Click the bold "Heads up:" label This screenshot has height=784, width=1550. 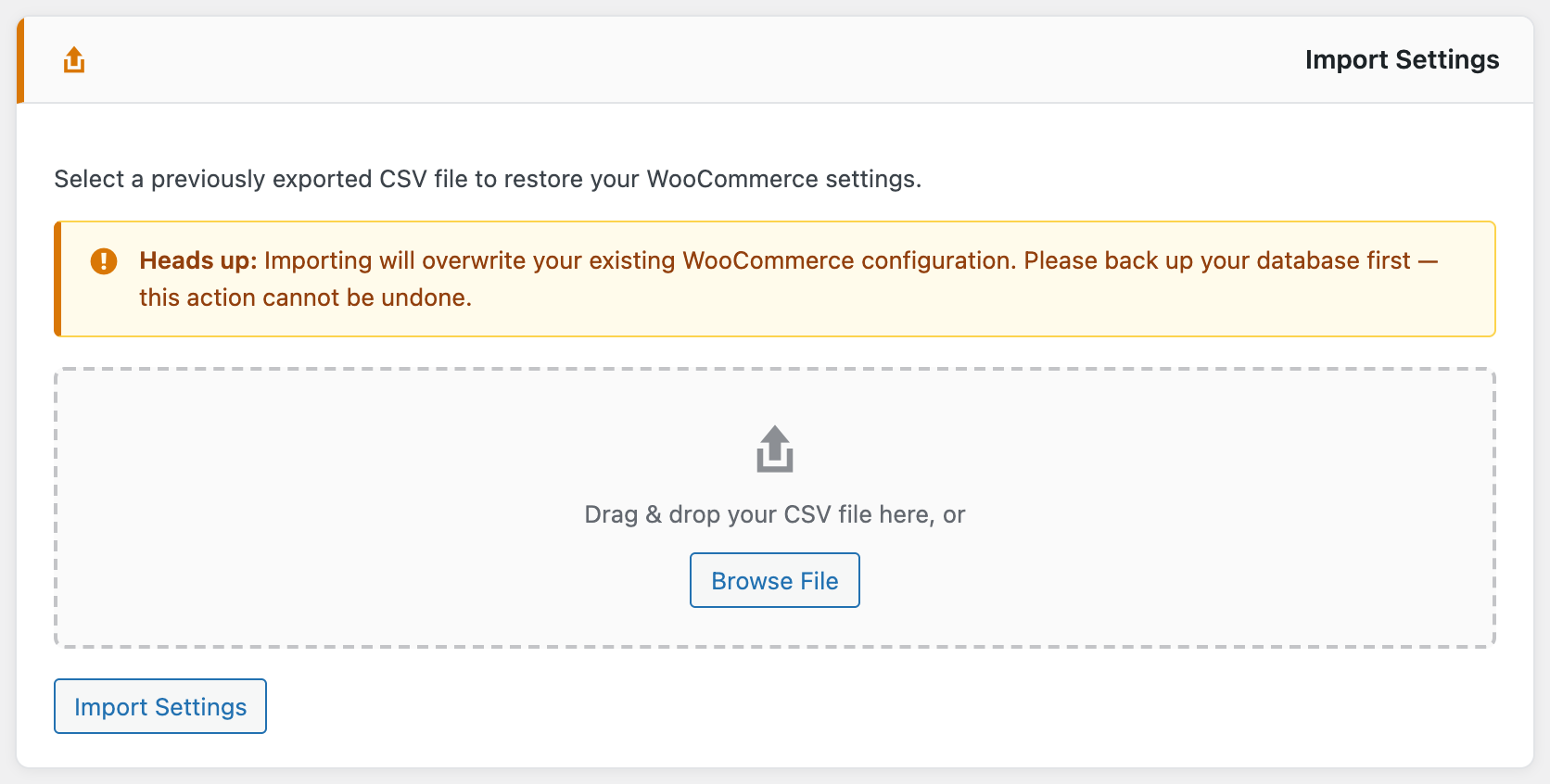click(x=198, y=261)
